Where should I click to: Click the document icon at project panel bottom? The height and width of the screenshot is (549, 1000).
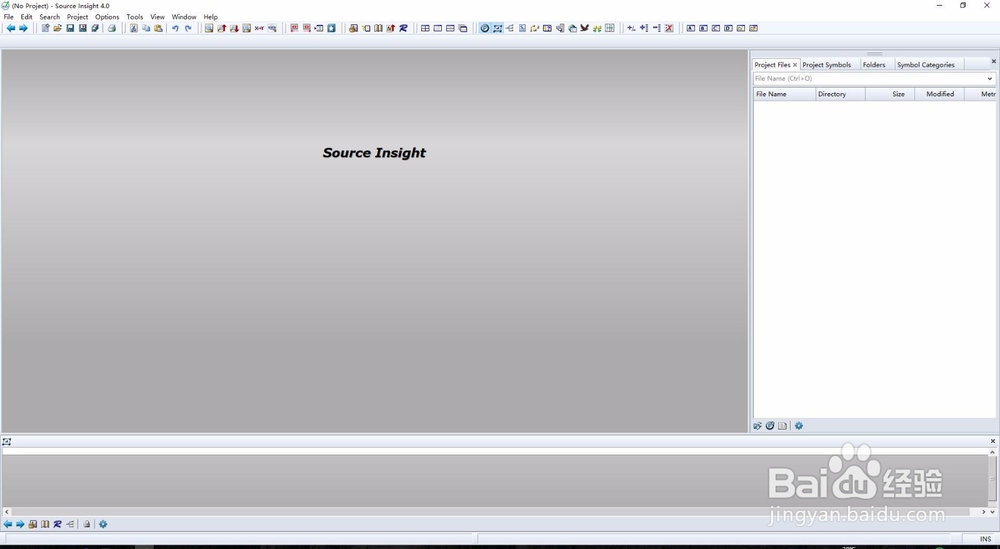click(x=783, y=426)
